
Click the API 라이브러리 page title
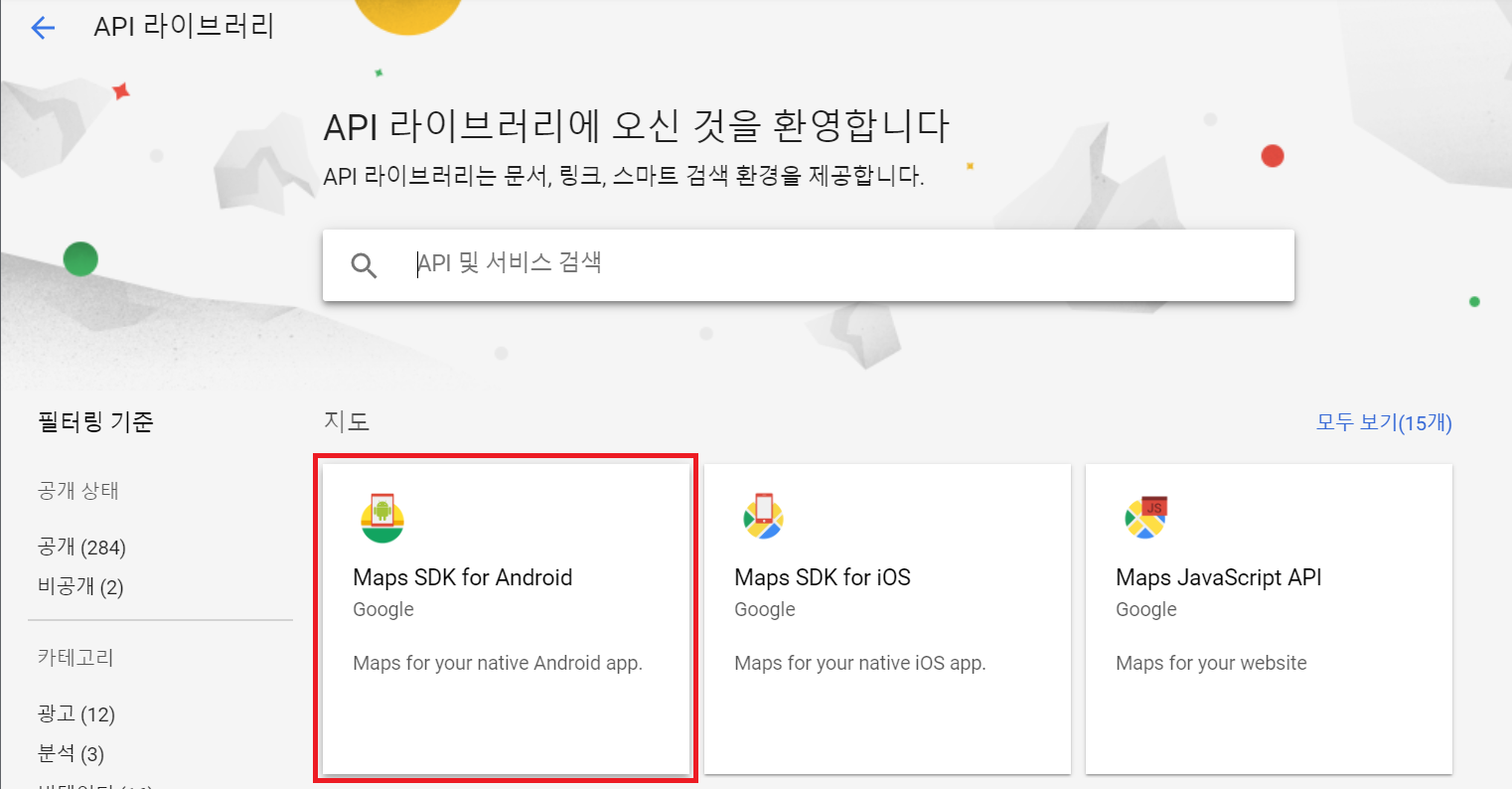184,27
